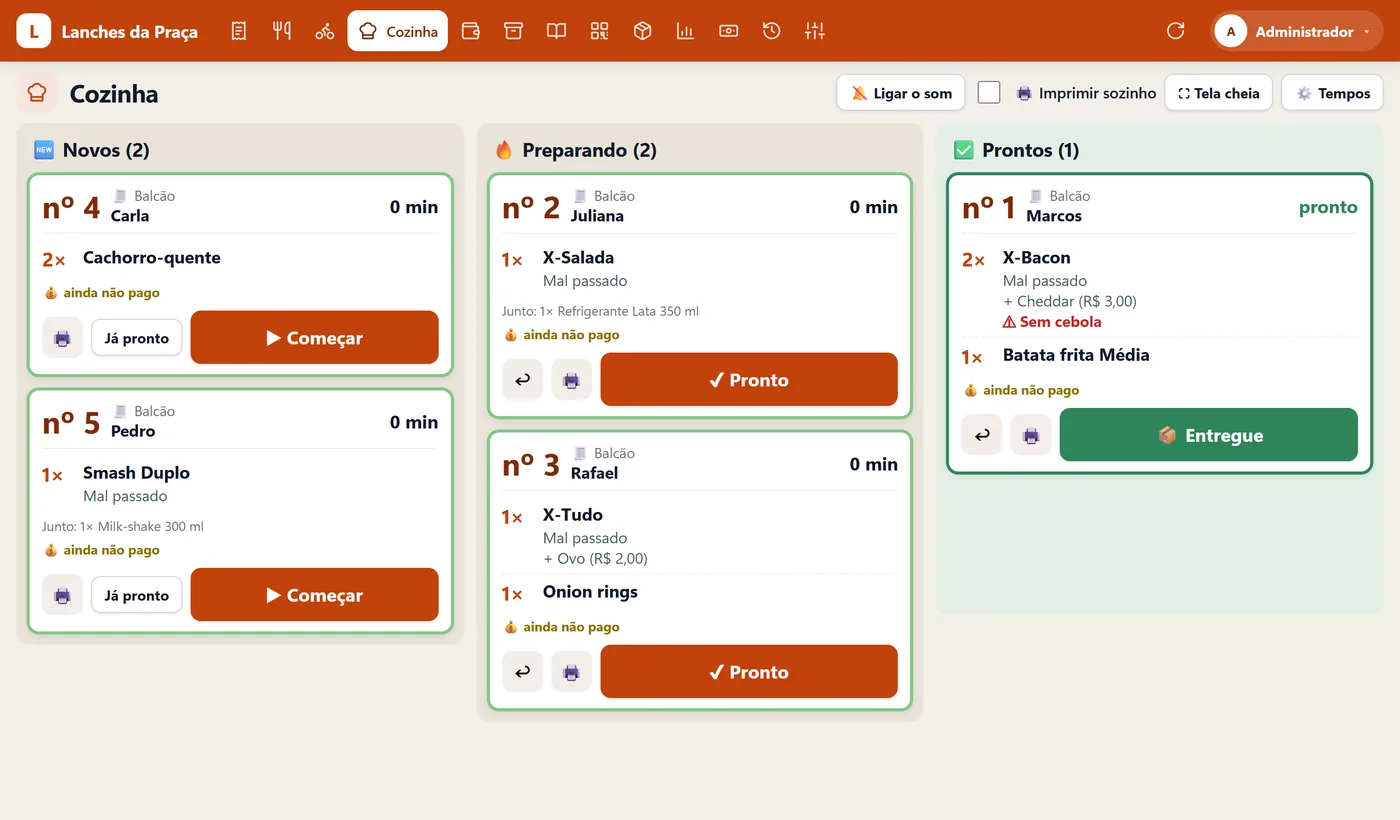
Task: Click the Smash Duplo item text
Action: pyautogui.click(x=136, y=473)
